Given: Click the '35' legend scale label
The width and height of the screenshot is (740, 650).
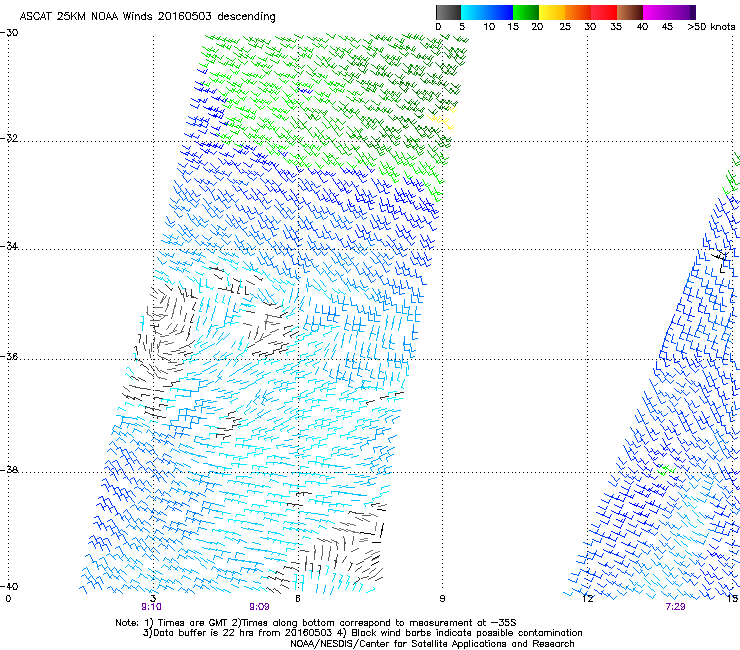Looking at the screenshot, I should (x=616, y=27).
